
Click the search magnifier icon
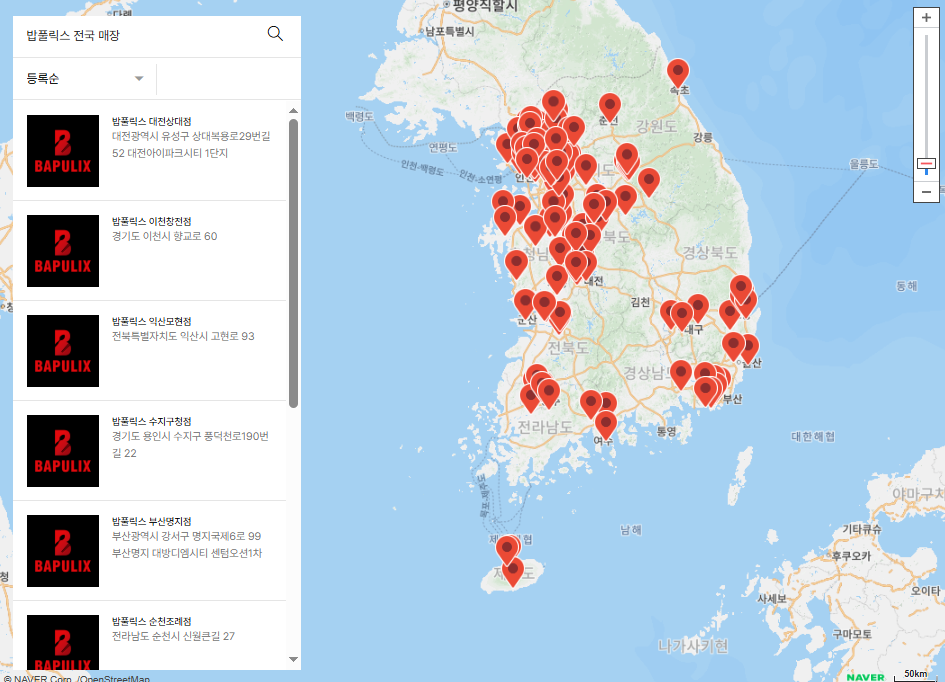pos(275,34)
